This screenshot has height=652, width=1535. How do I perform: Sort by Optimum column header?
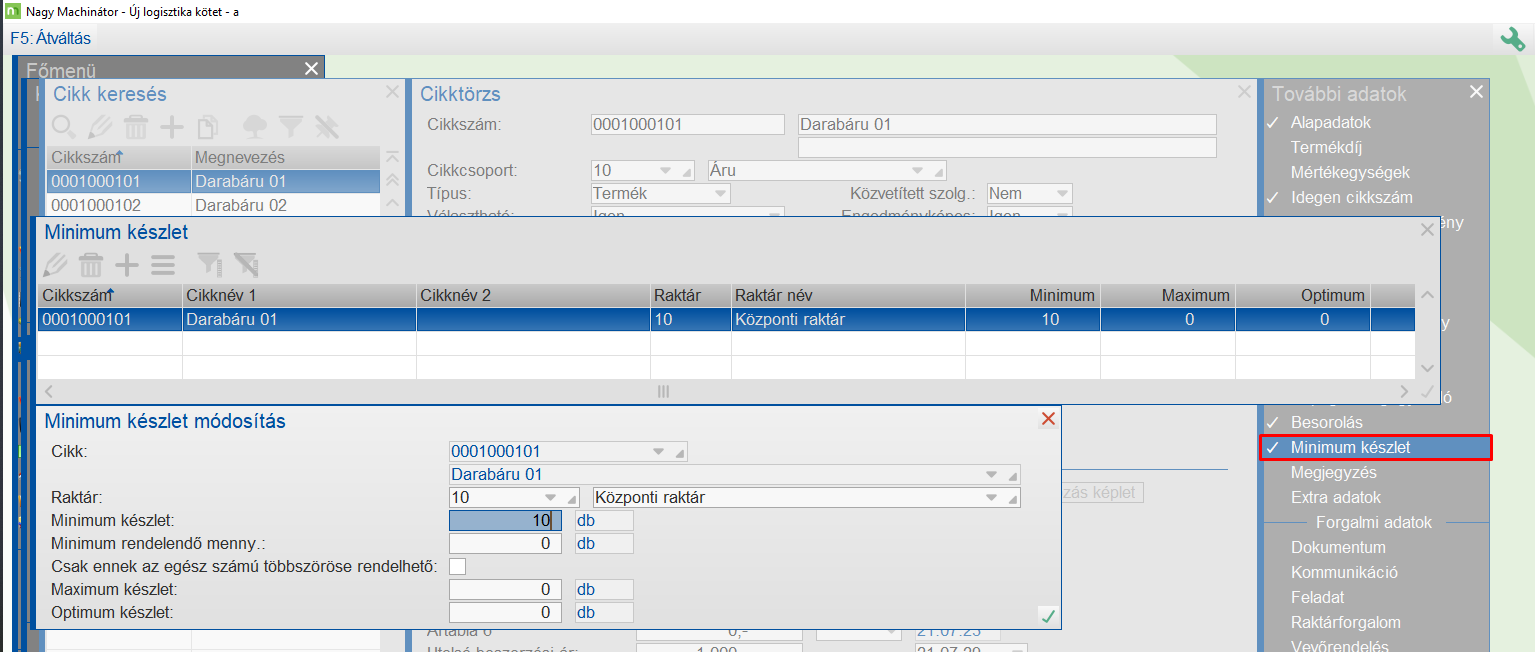pyautogui.click(x=1303, y=295)
